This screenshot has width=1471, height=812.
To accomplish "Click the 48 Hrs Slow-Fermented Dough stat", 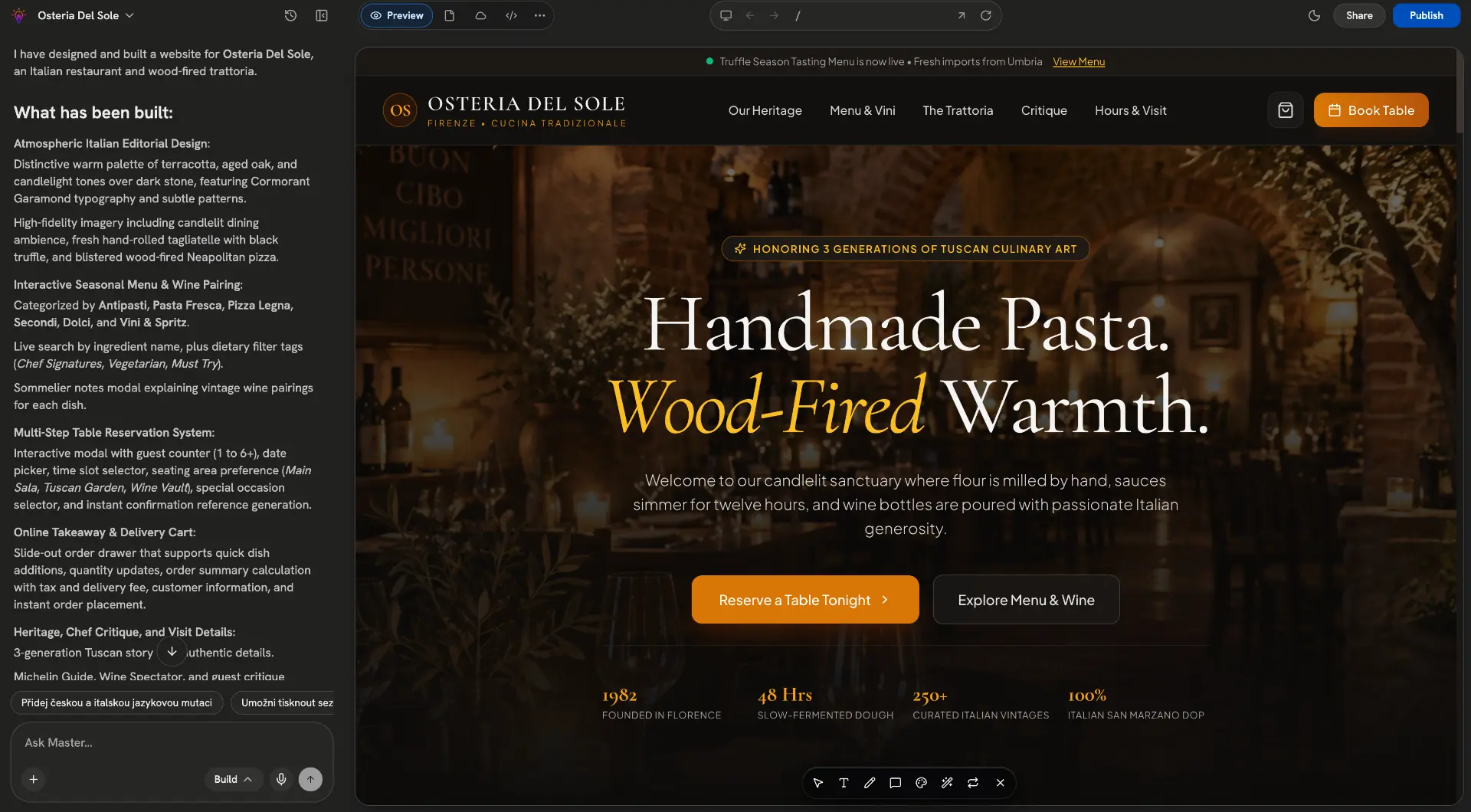I will [825, 704].
